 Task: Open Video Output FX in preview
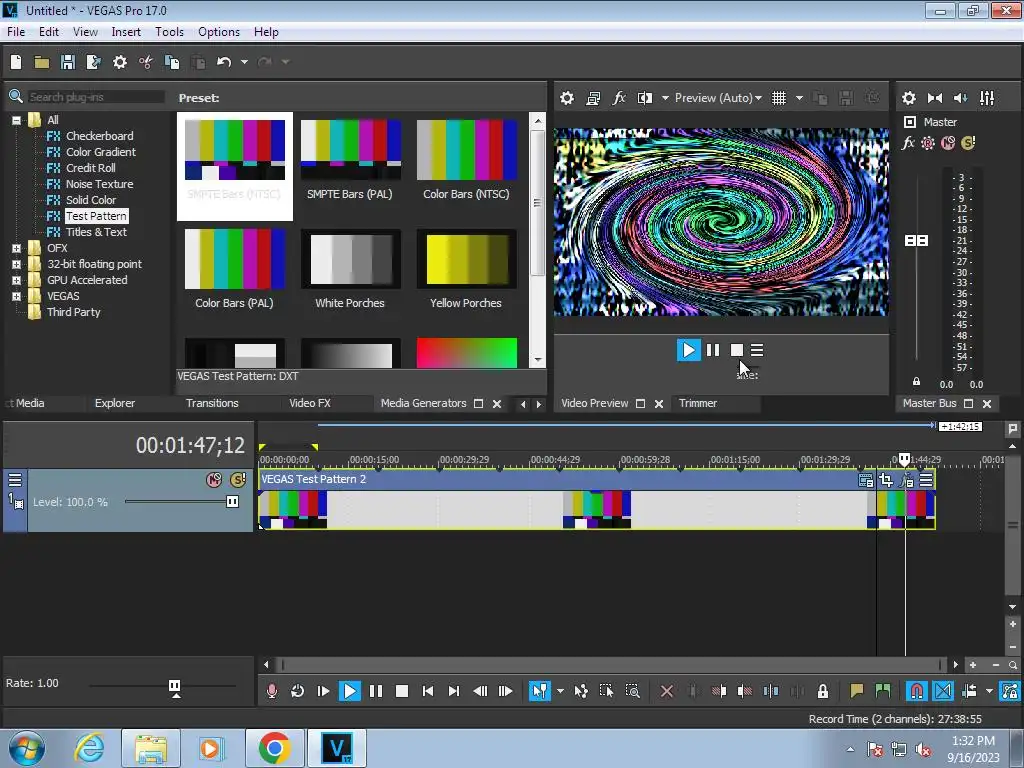(x=619, y=98)
